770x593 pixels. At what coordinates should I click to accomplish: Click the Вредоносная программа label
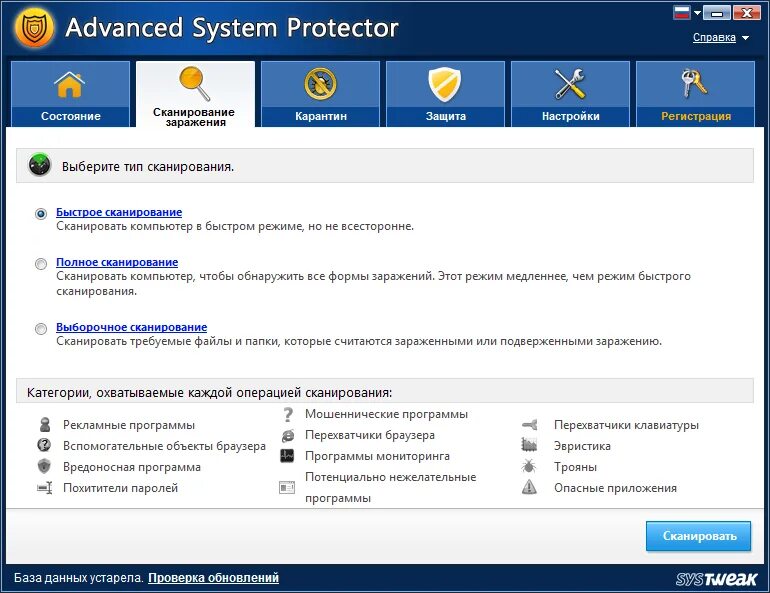point(132,467)
